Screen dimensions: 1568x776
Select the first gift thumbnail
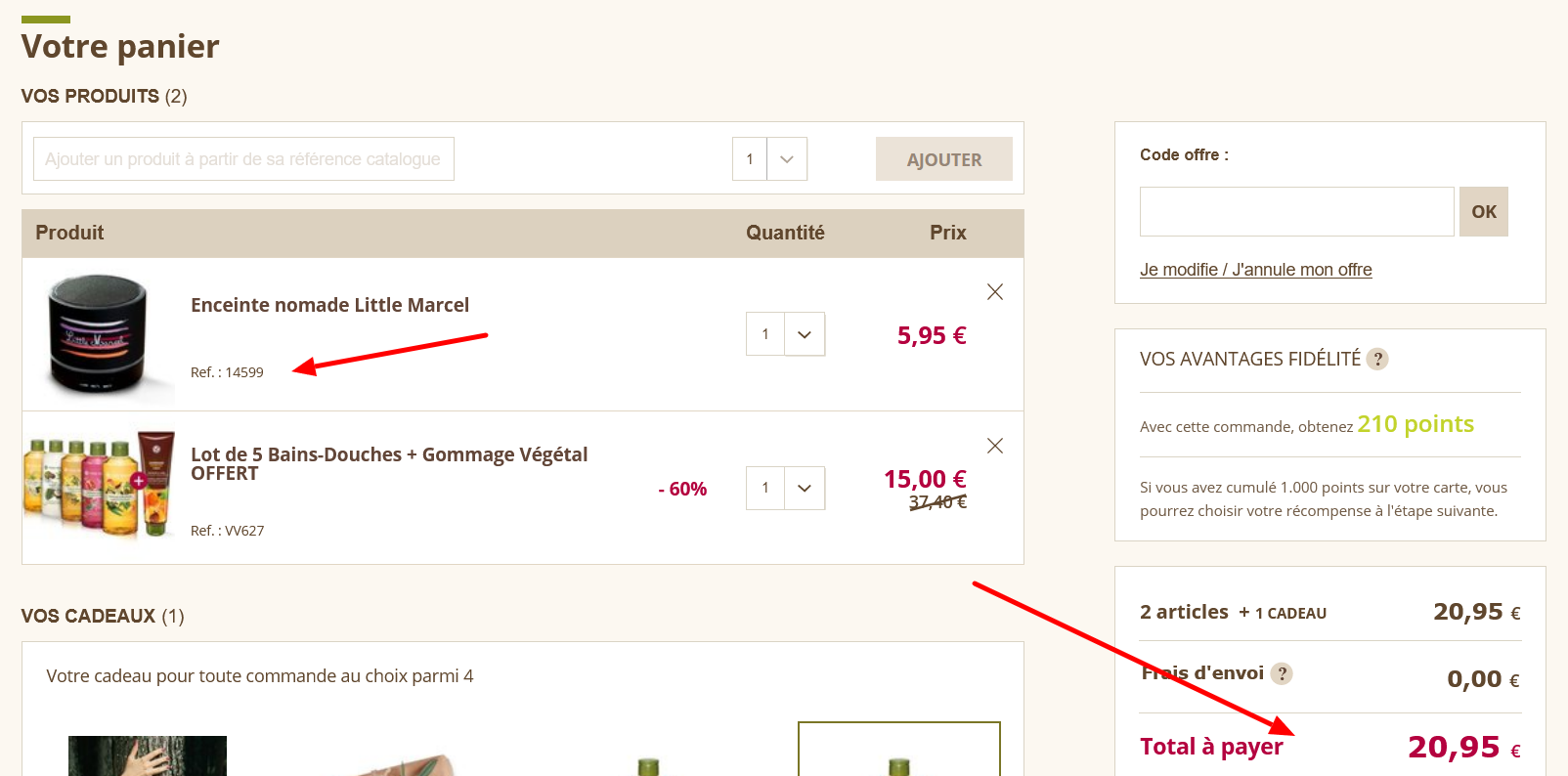[147, 755]
